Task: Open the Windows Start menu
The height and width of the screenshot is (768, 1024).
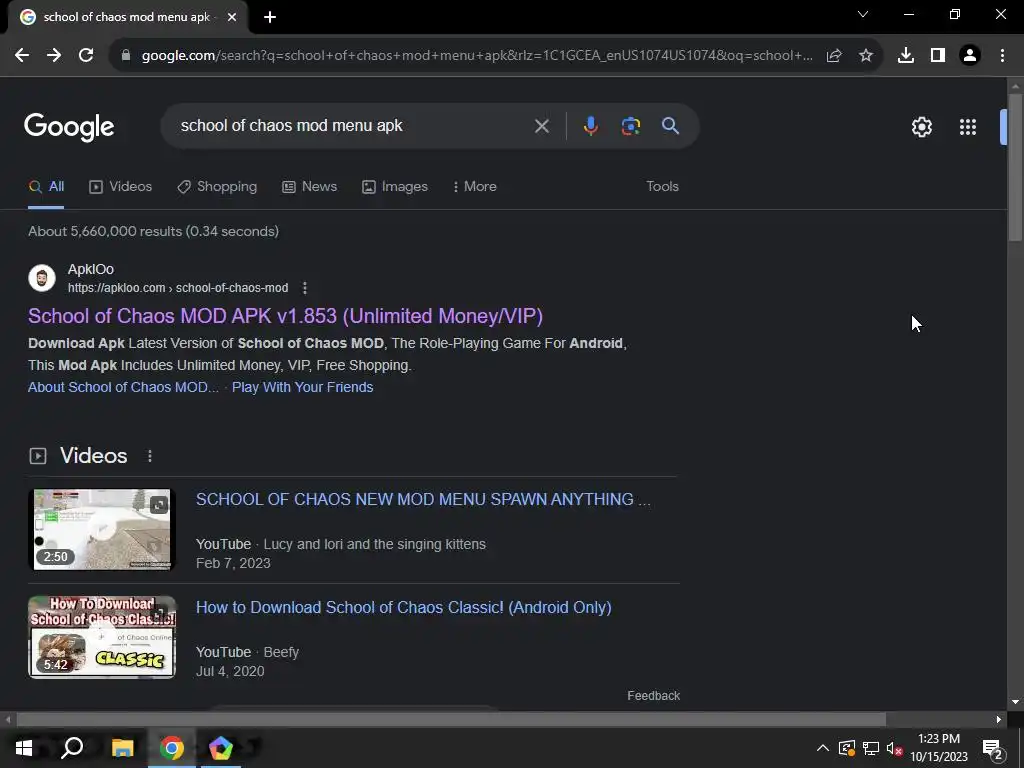Action: tap(24, 748)
